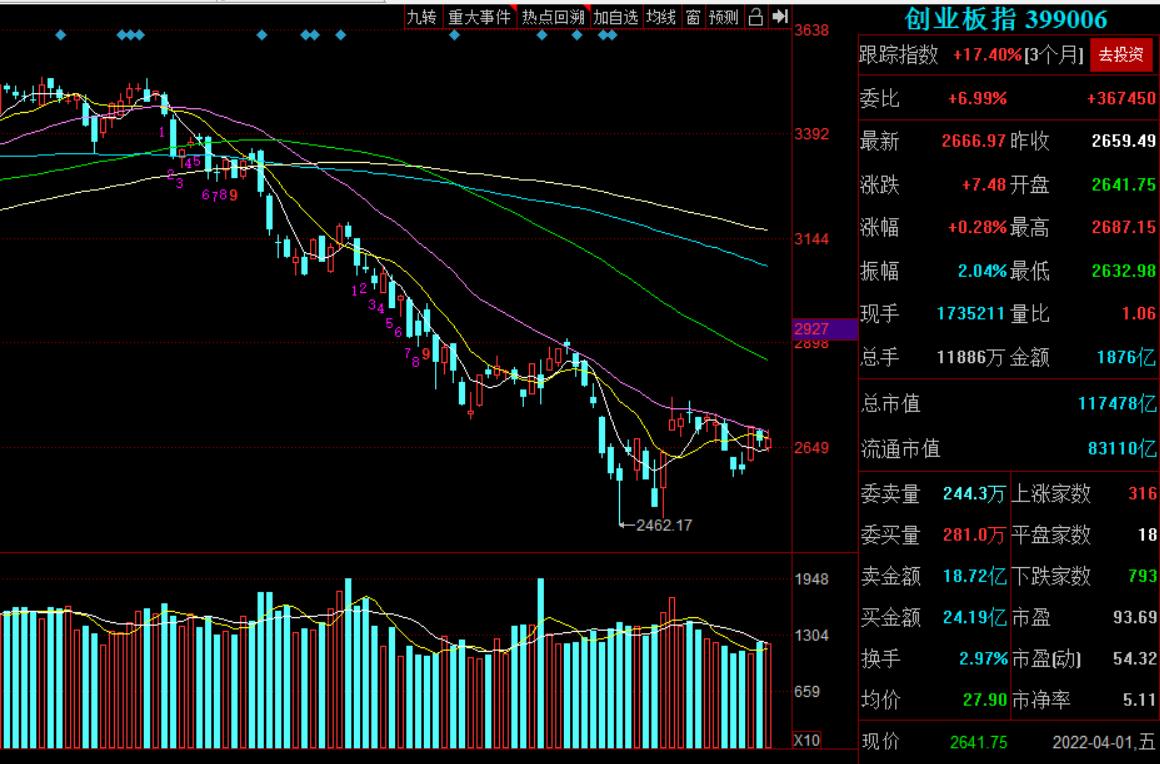Screen dimensions: 1160x764
Task: Click the 创业板指 399006 title
Action: tap(1005, 17)
